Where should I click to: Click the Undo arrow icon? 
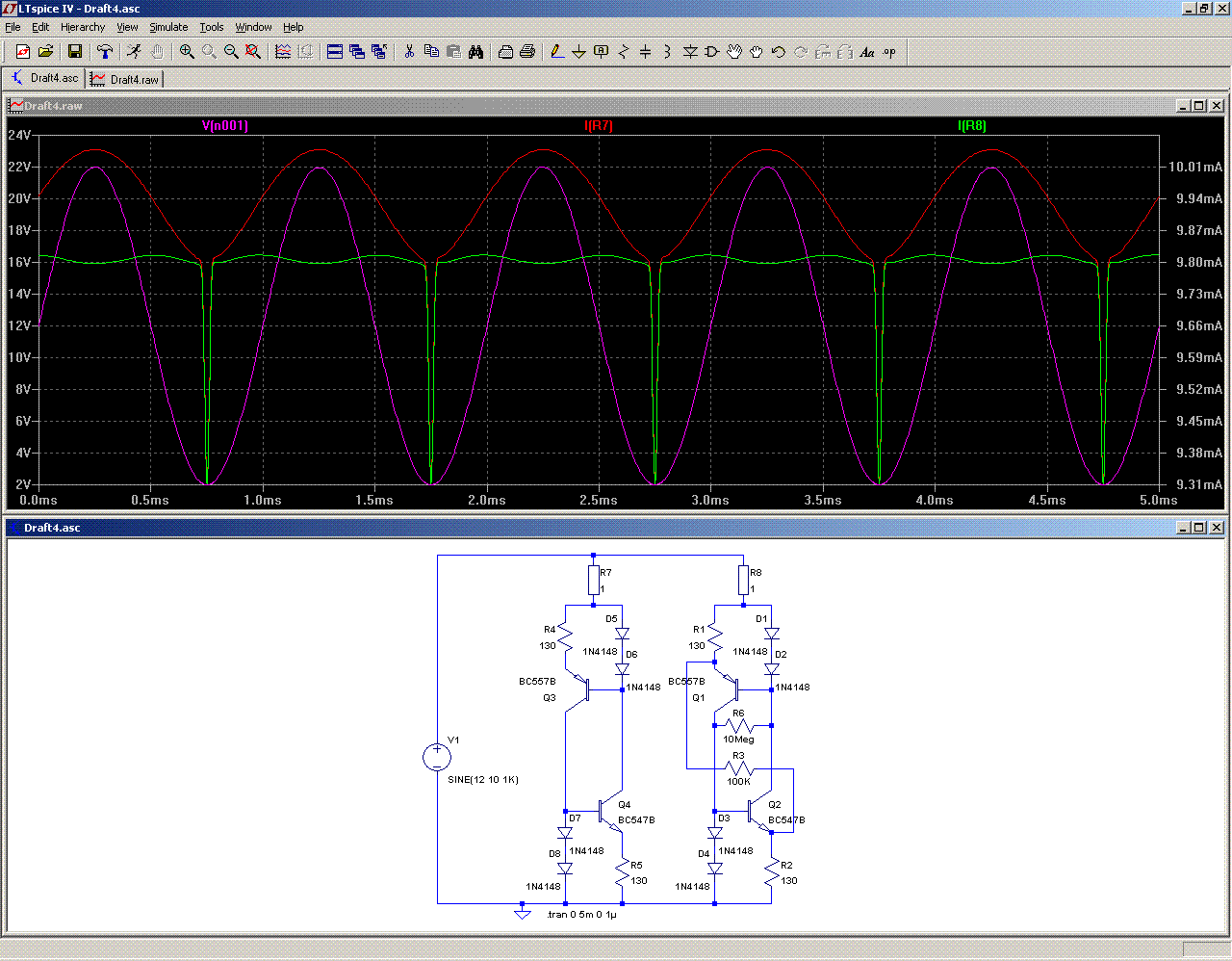point(778,52)
